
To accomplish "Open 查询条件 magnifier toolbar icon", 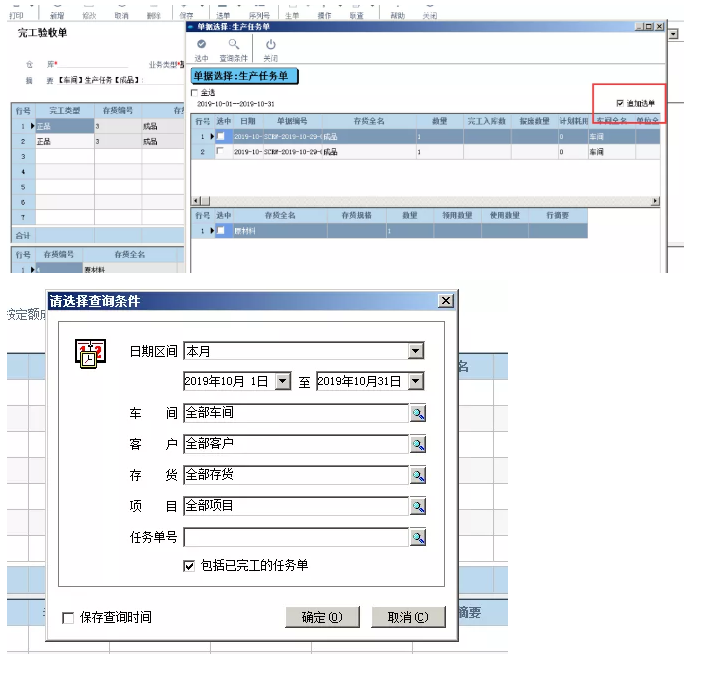I will tap(234, 45).
